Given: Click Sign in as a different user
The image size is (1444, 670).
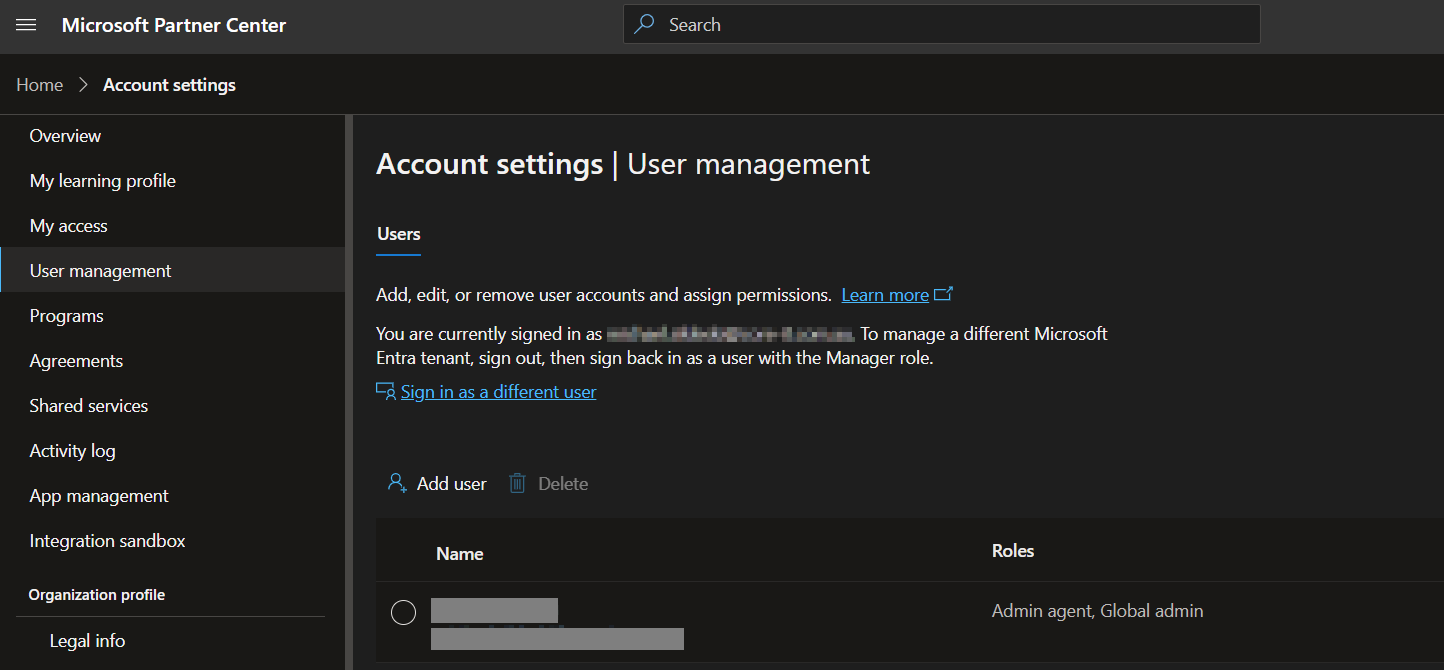Looking at the screenshot, I should pyautogui.click(x=498, y=392).
